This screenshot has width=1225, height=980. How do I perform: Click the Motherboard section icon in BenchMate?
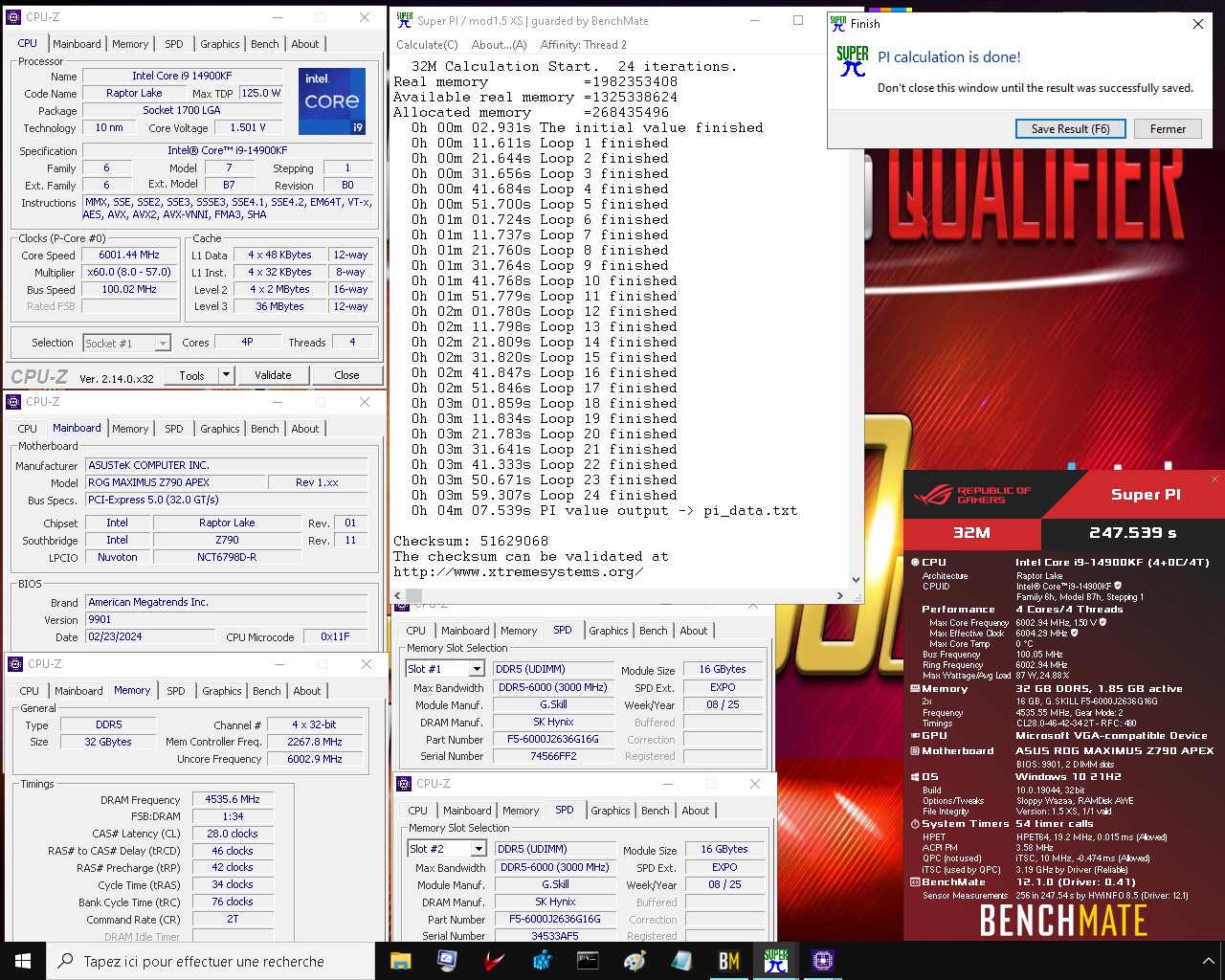click(x=915, y=751)
